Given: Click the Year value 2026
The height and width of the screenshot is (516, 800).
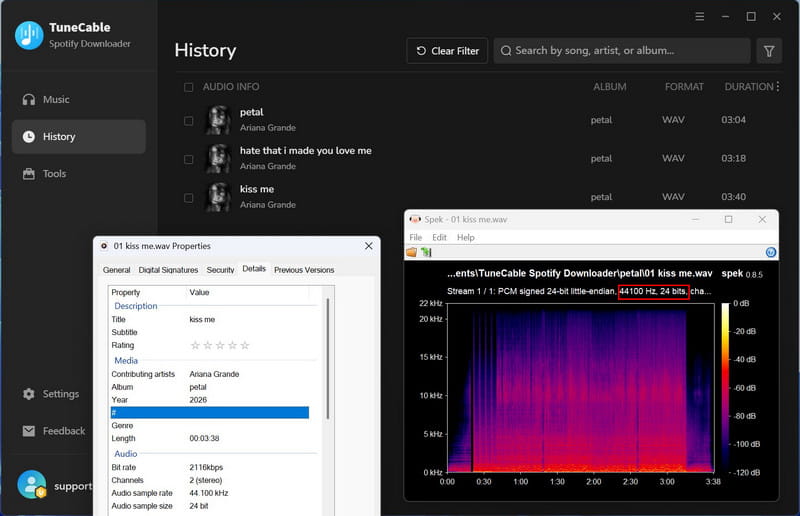Looking at the screenshot, I should [198, 400].
